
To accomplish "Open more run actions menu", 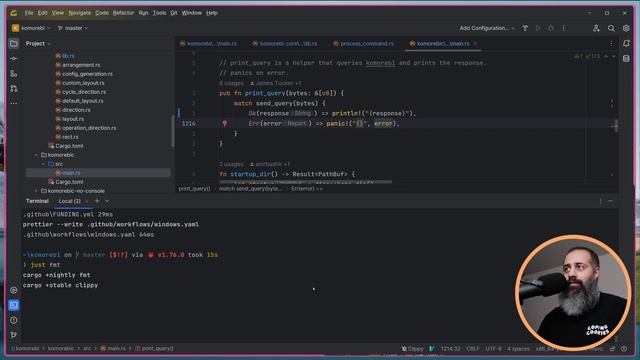I will pyautogui.click(x=563, y=28).
